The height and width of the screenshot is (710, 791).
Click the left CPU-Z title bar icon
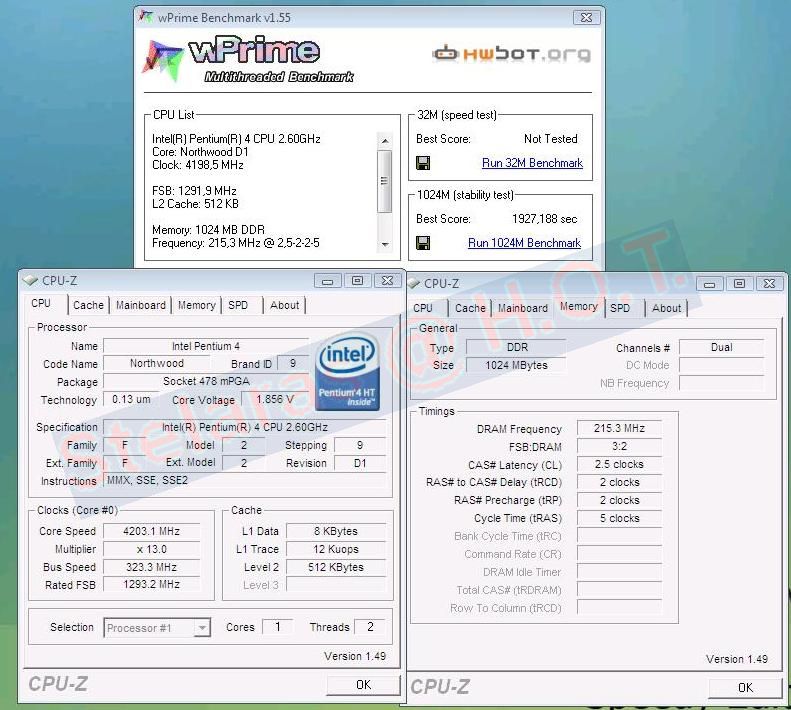point(30,281)
